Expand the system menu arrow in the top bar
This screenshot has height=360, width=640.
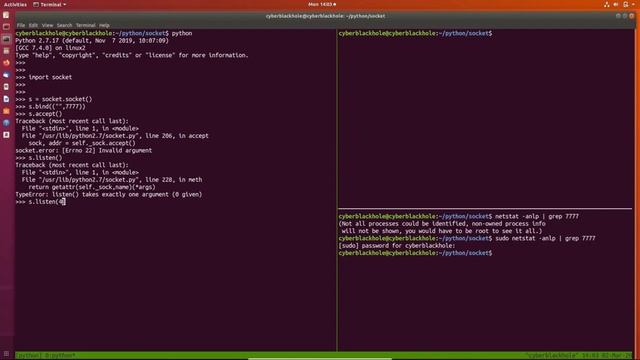(x=633, y=4)
